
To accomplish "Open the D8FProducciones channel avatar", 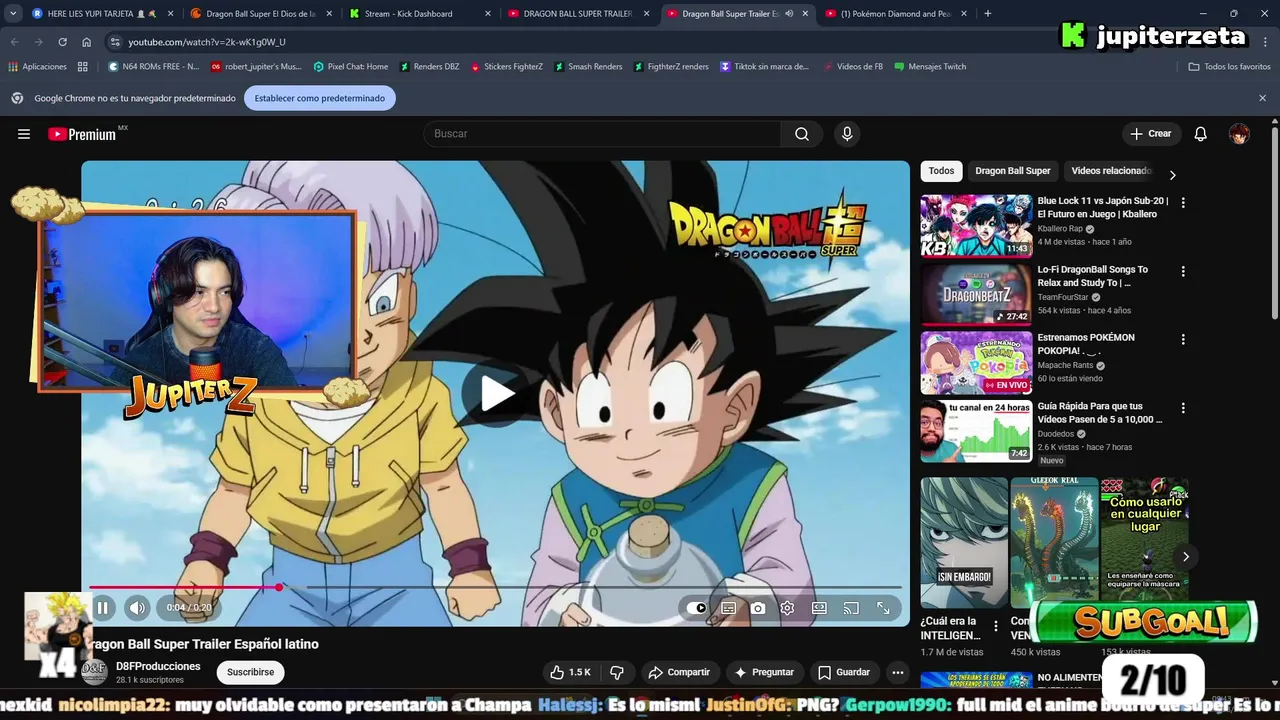I will tap(94, 671).
